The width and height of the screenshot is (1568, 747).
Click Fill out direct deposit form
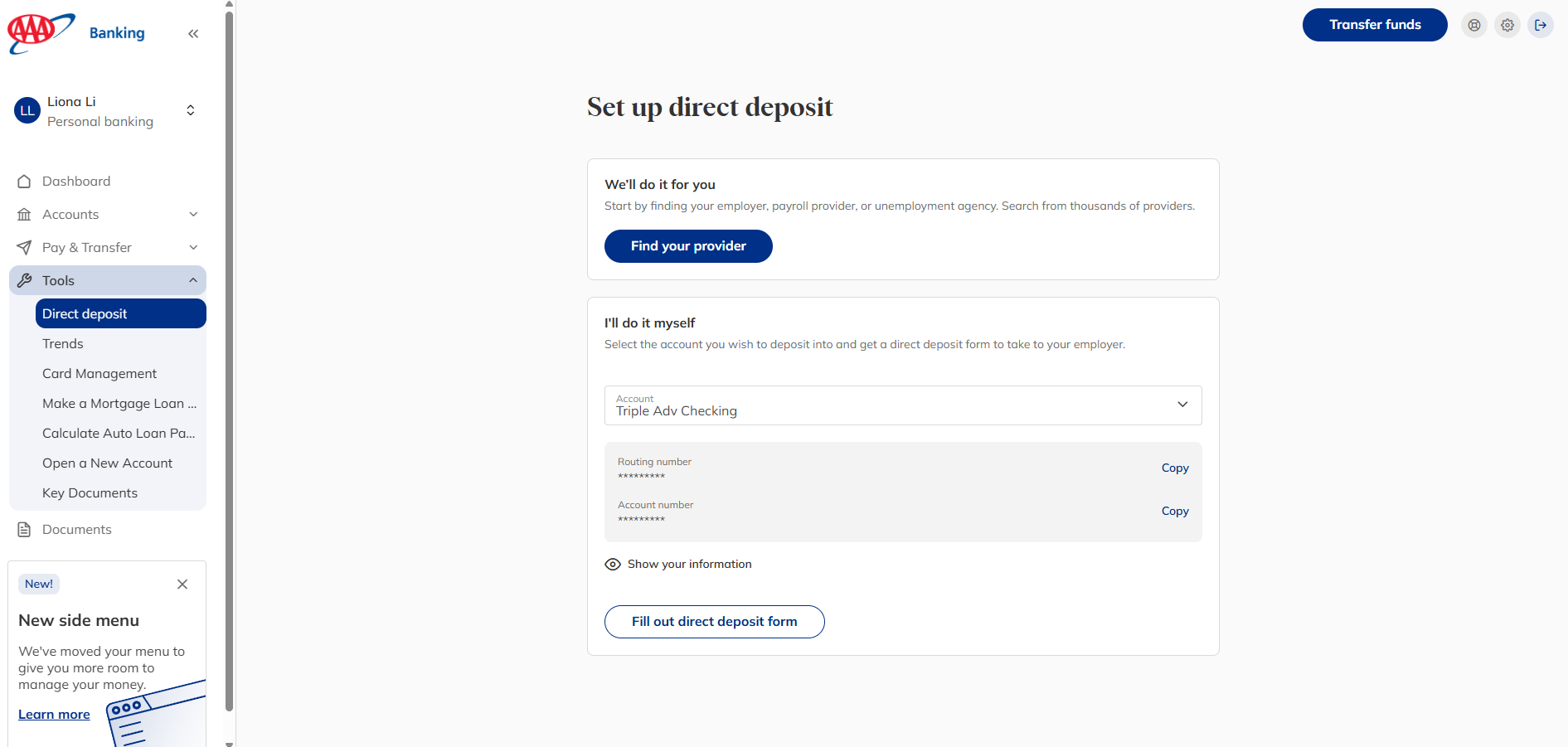click(715, 622)
